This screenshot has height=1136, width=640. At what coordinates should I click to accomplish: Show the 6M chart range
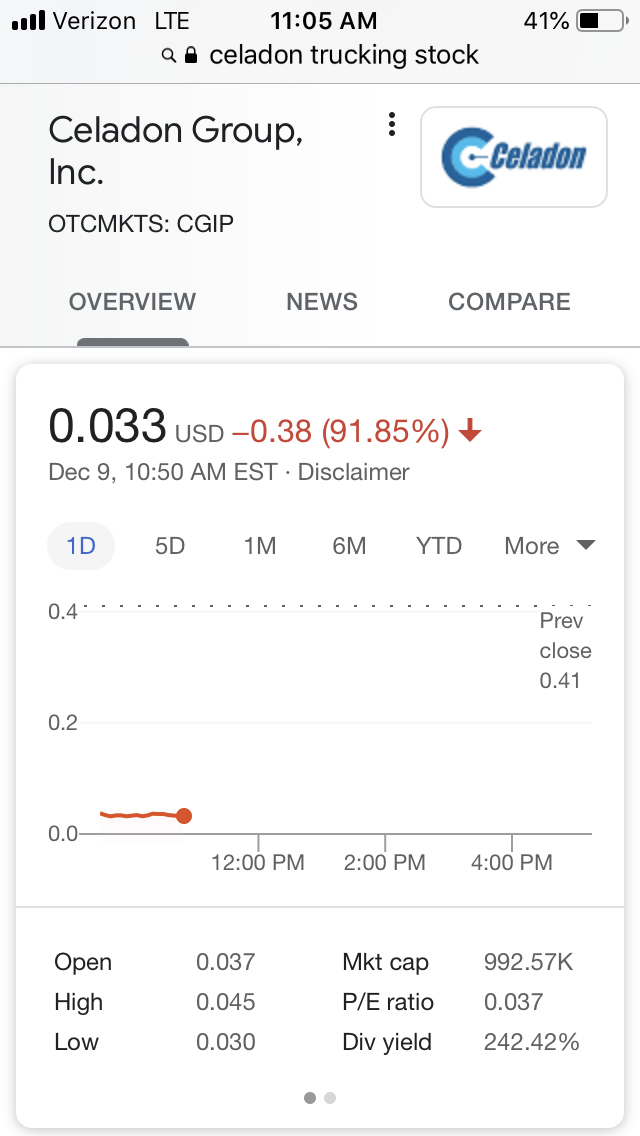pyautogui.click(x=349, y=546)
